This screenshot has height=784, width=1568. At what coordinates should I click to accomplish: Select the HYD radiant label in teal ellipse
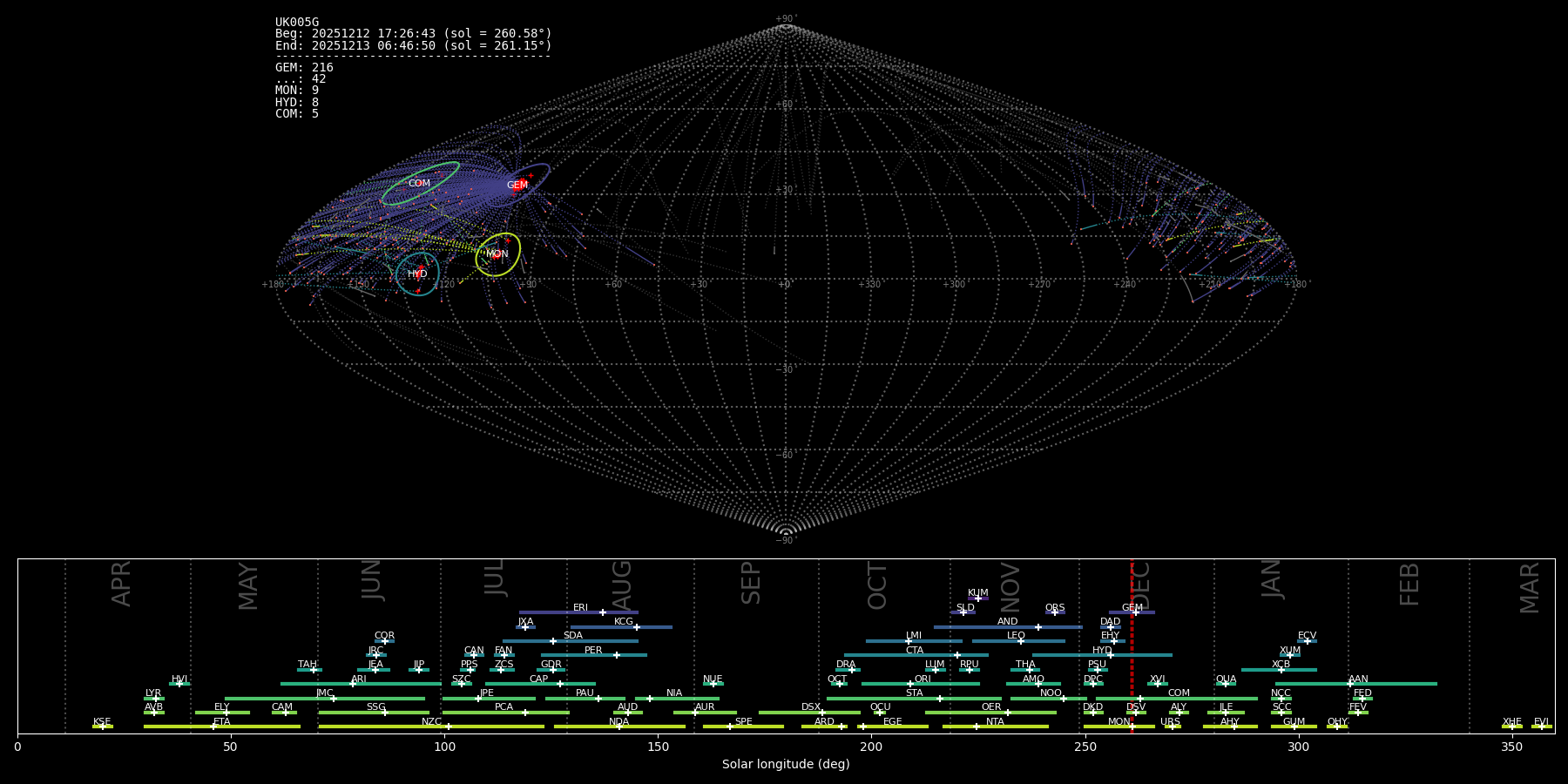[x=417, y=274]
